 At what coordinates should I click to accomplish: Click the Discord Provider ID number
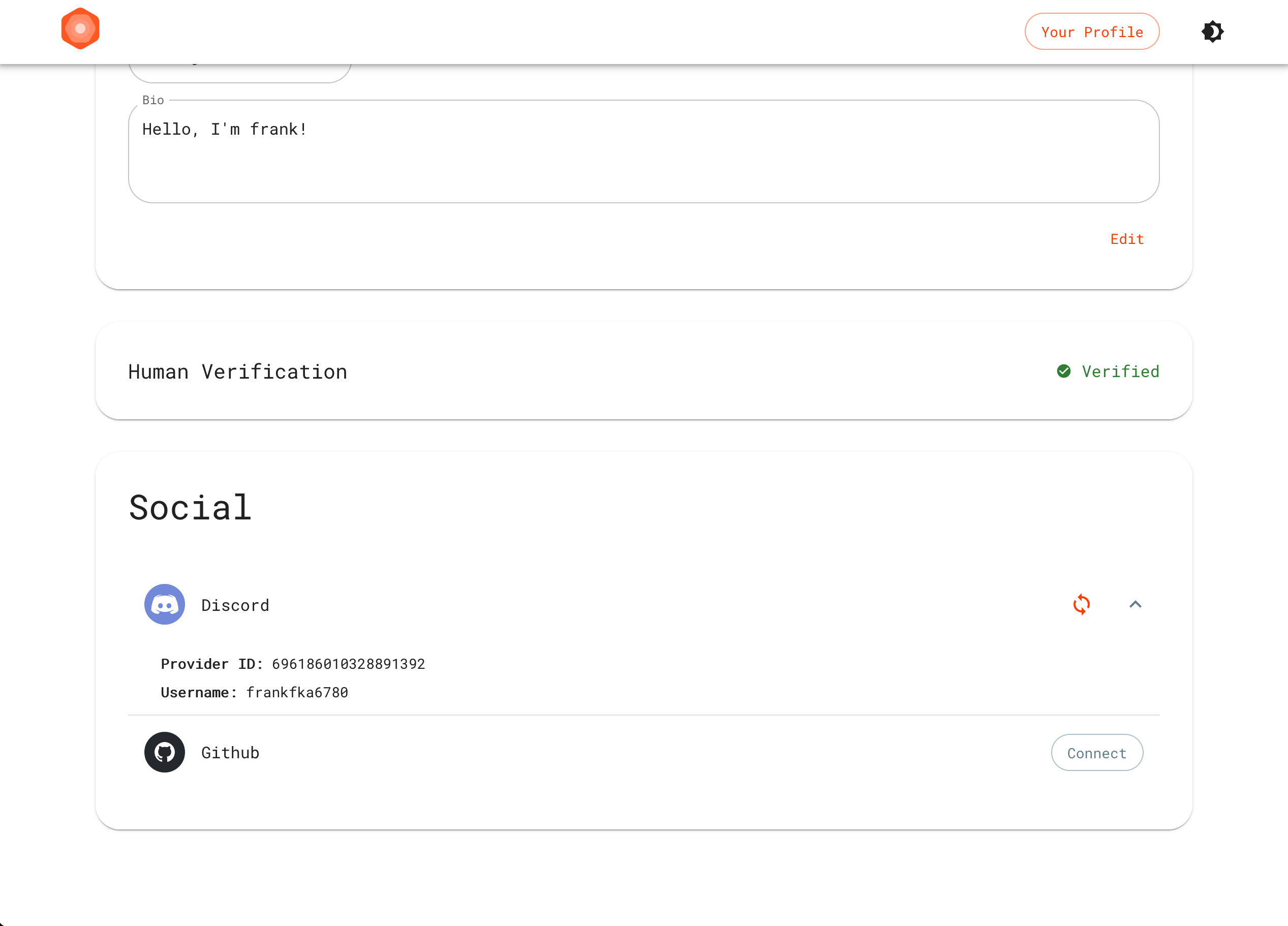pyautogui.click(x=348, y=664)
